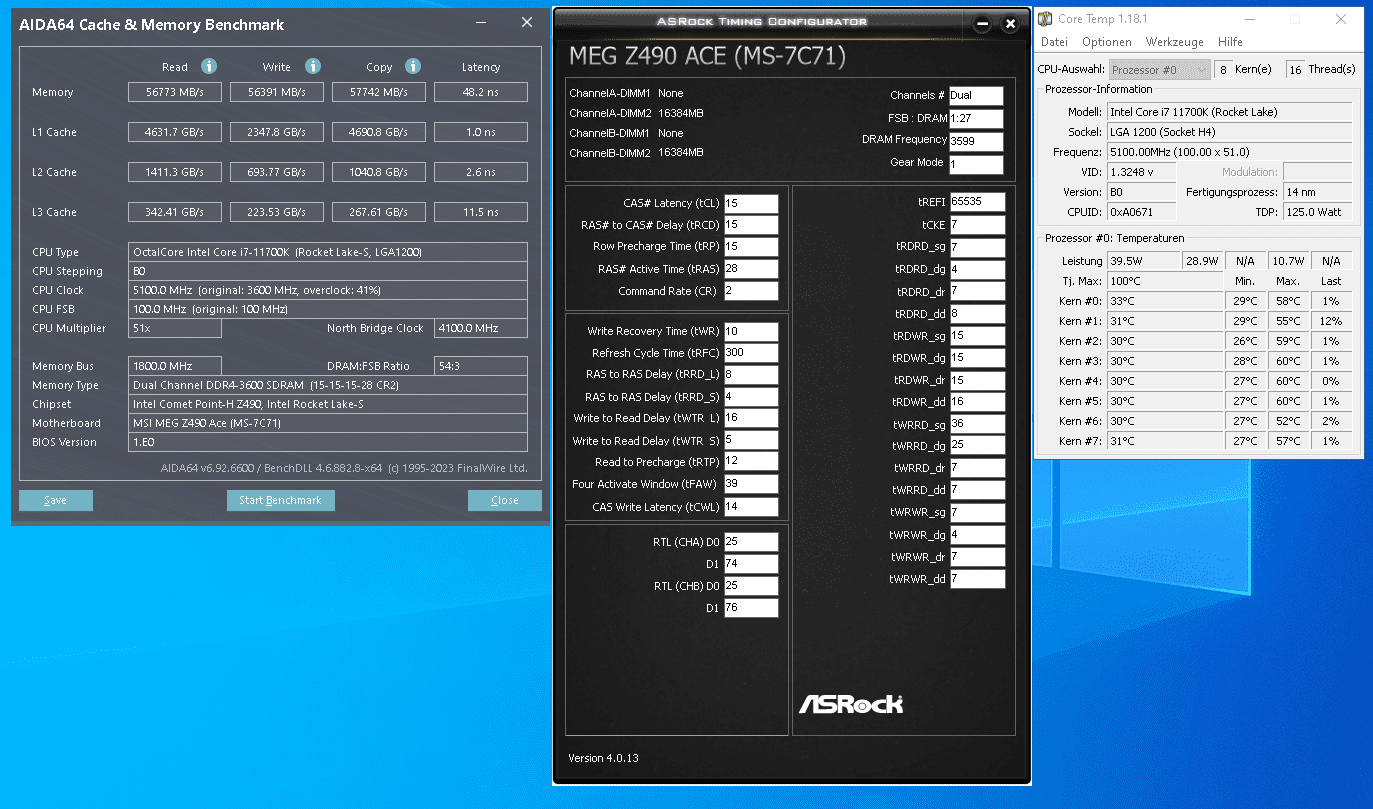Close the AIDA64 benchmark window

(527, 23)
